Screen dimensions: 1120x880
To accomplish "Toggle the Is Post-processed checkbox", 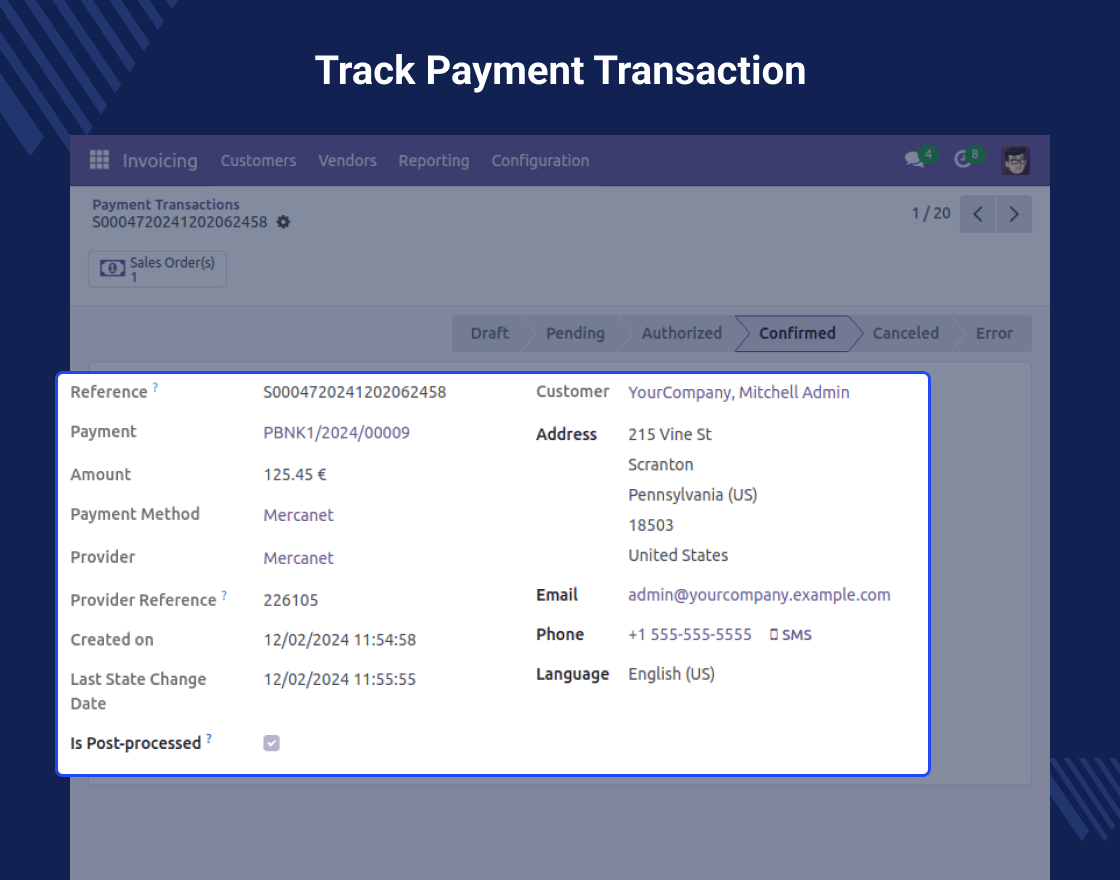I will [x=271, y=743].
